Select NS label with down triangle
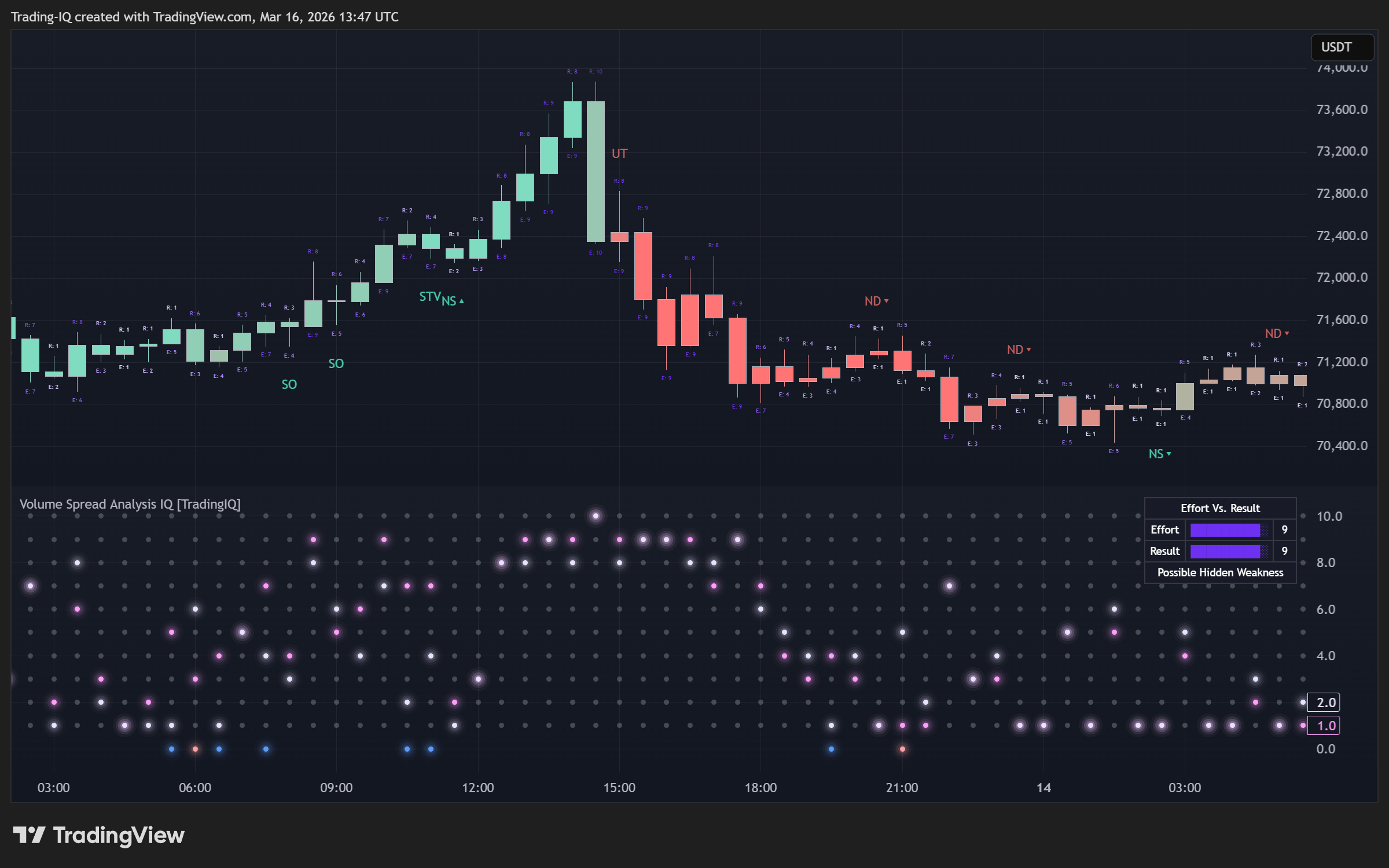The width and height of the screenshot is (1389, 868). tap(1160, 454)
